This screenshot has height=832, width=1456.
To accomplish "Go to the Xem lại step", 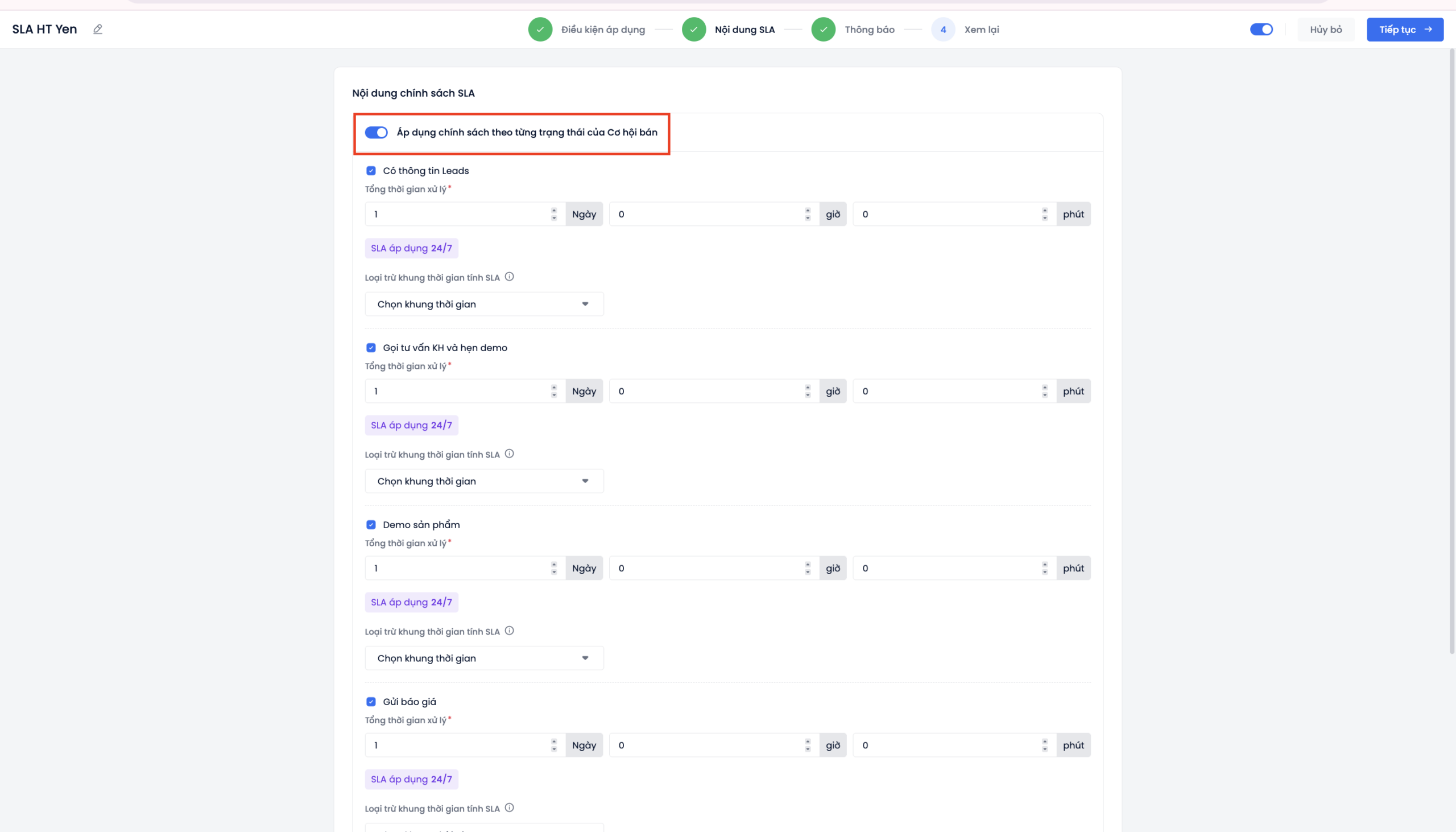I will 981,30.
